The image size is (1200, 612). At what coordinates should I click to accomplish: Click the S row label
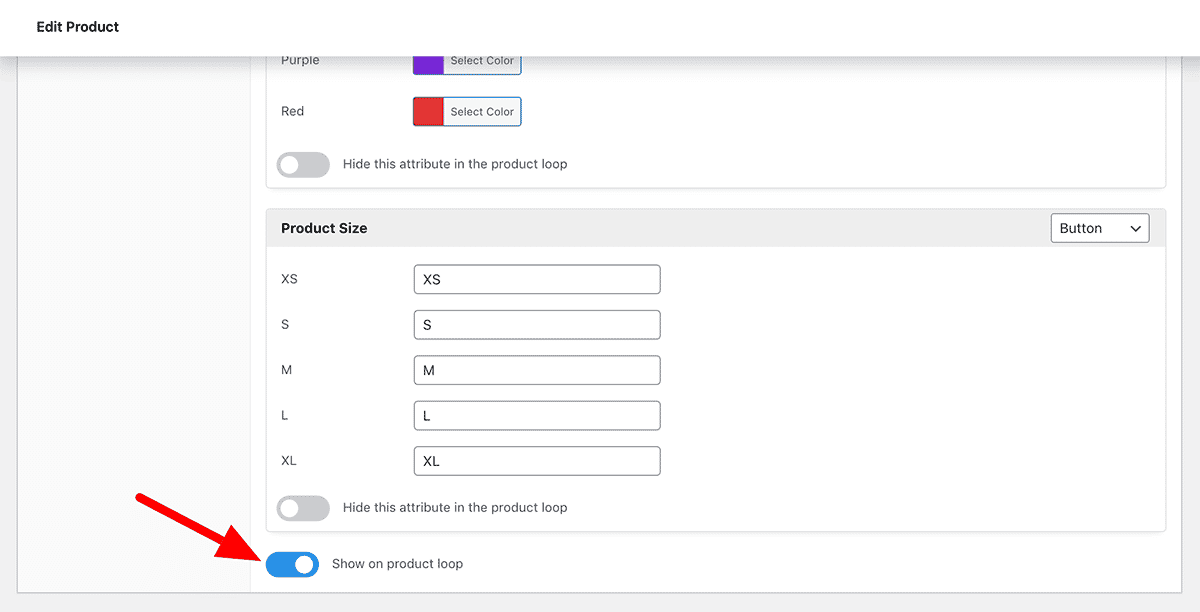[285, 325]
